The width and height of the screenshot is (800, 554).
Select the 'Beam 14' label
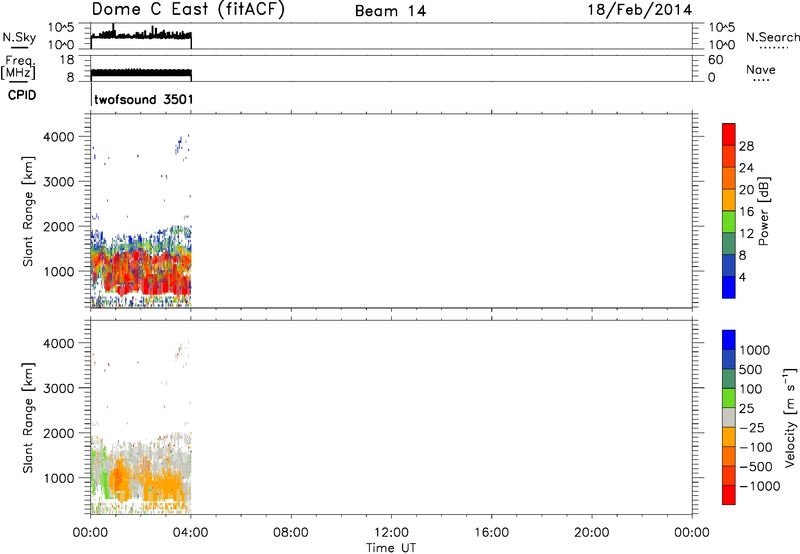[390, 11]
